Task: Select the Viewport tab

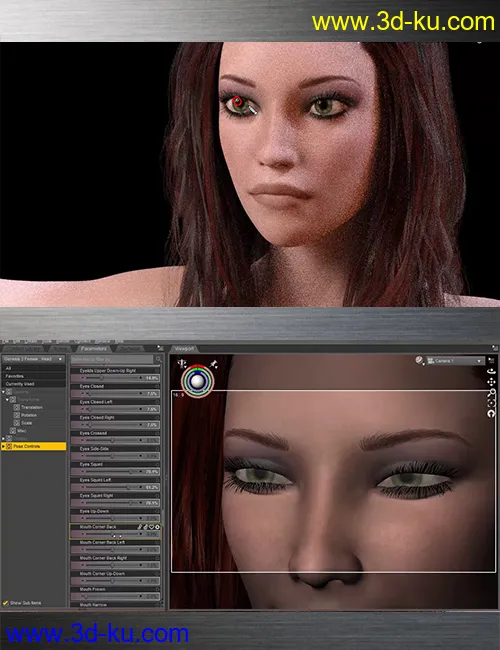Action: 184,349
